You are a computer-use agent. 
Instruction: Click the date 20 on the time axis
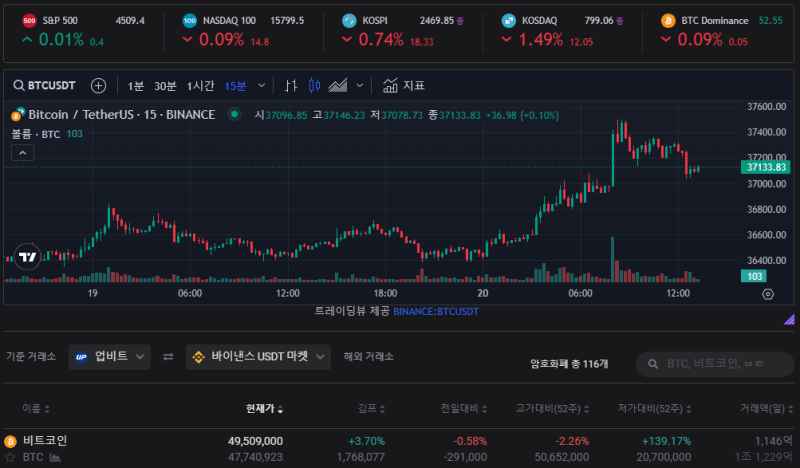483,293
